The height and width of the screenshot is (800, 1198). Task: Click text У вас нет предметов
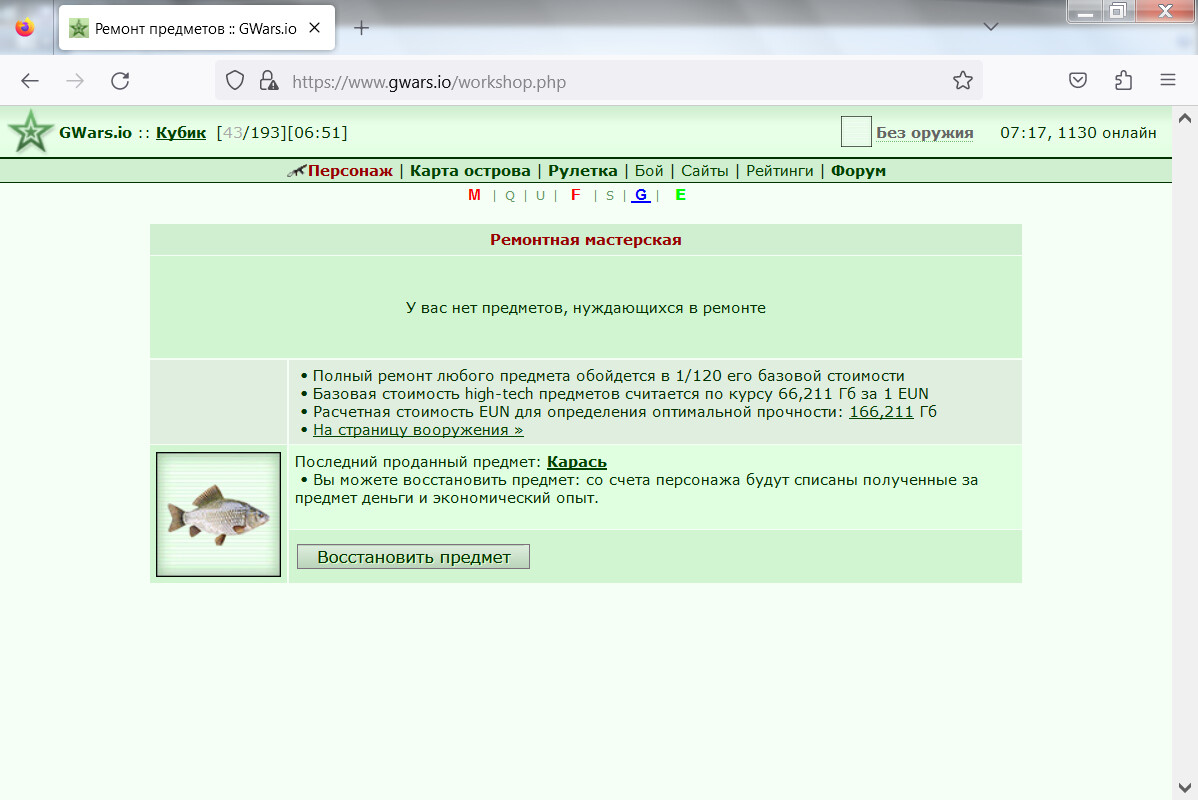(586, 308)
